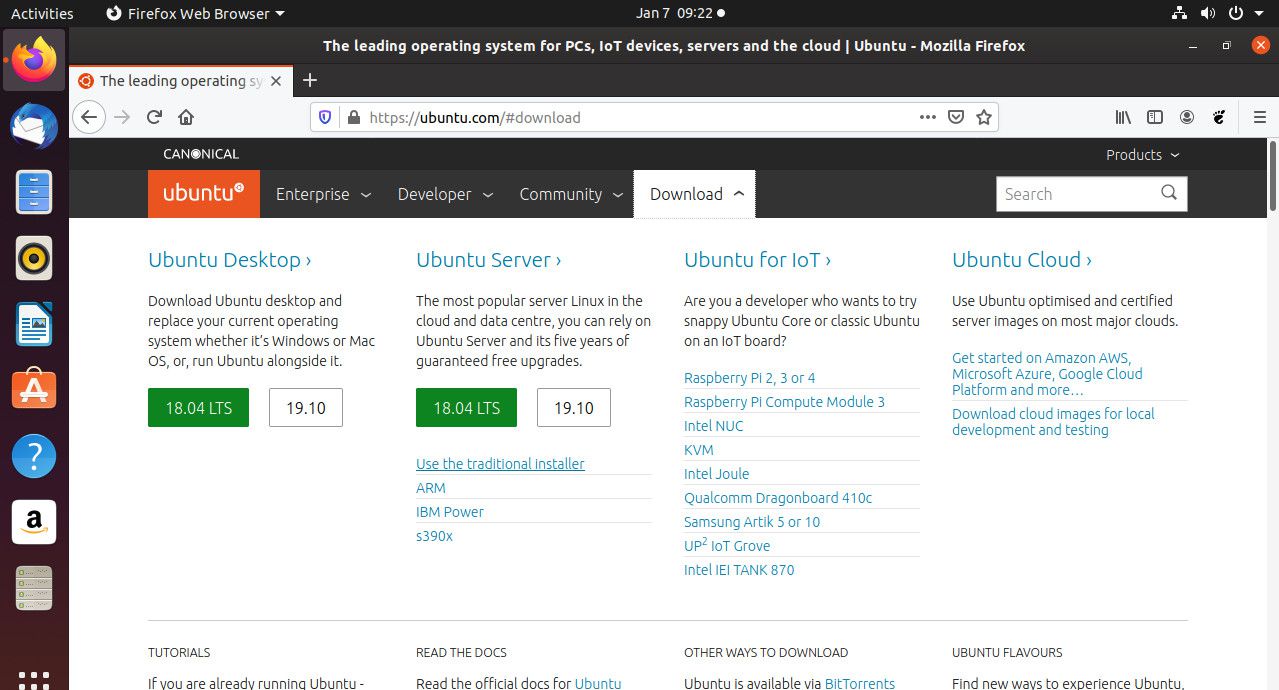Open a new browser tab
This screenshot has width=1279, height=690.
click(310, 81)
